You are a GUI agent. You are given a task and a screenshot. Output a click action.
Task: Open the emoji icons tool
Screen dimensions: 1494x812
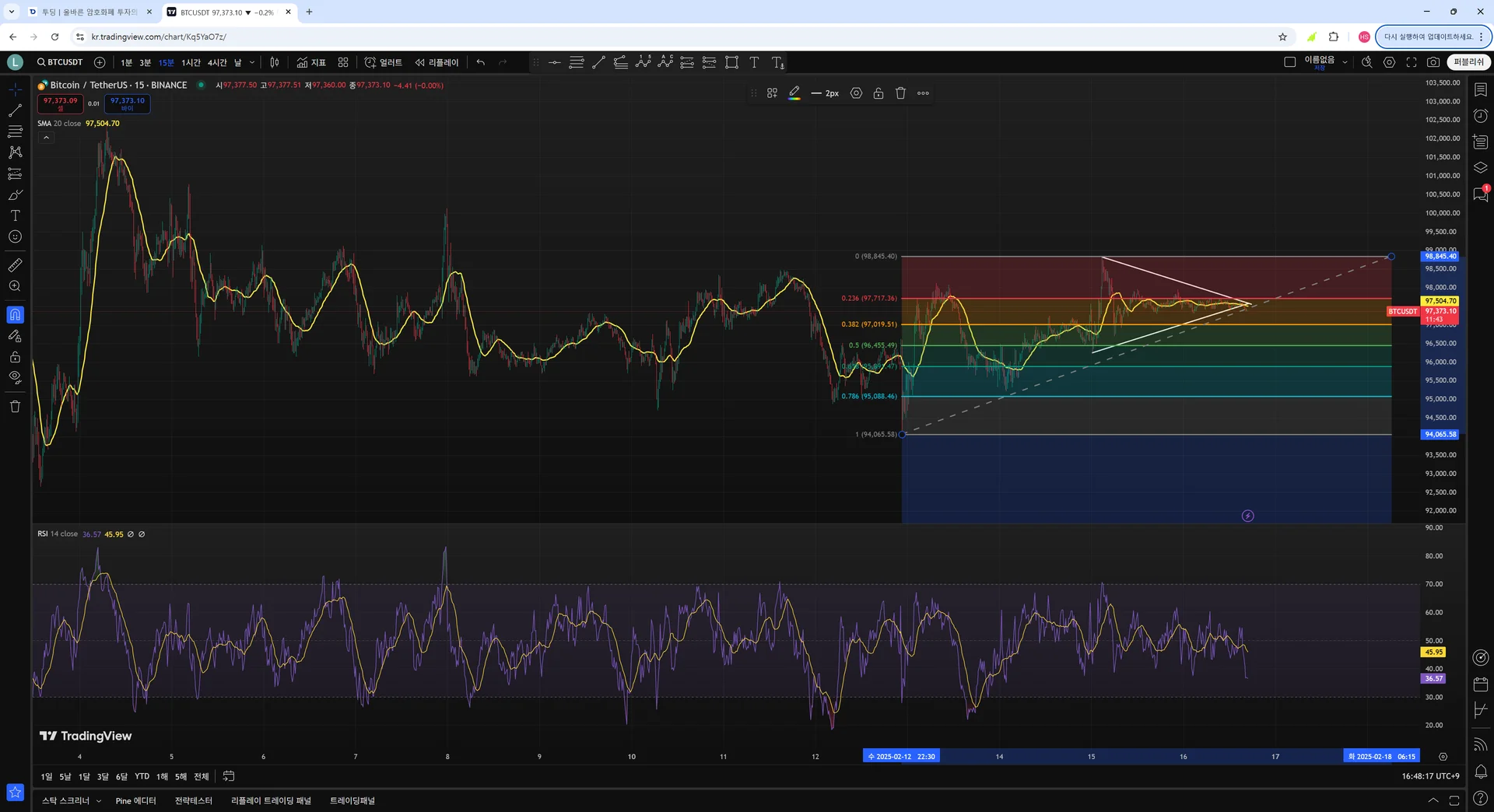click(15, 237)
